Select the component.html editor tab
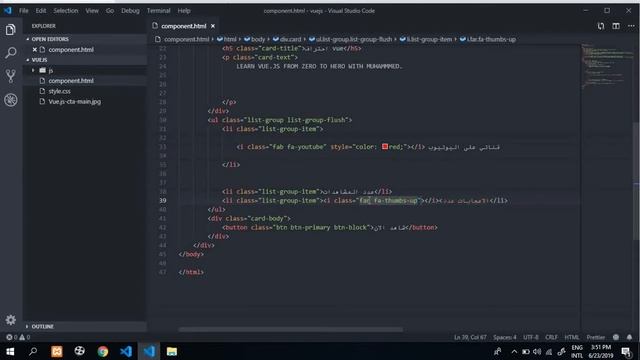 (x=183, y=26)
